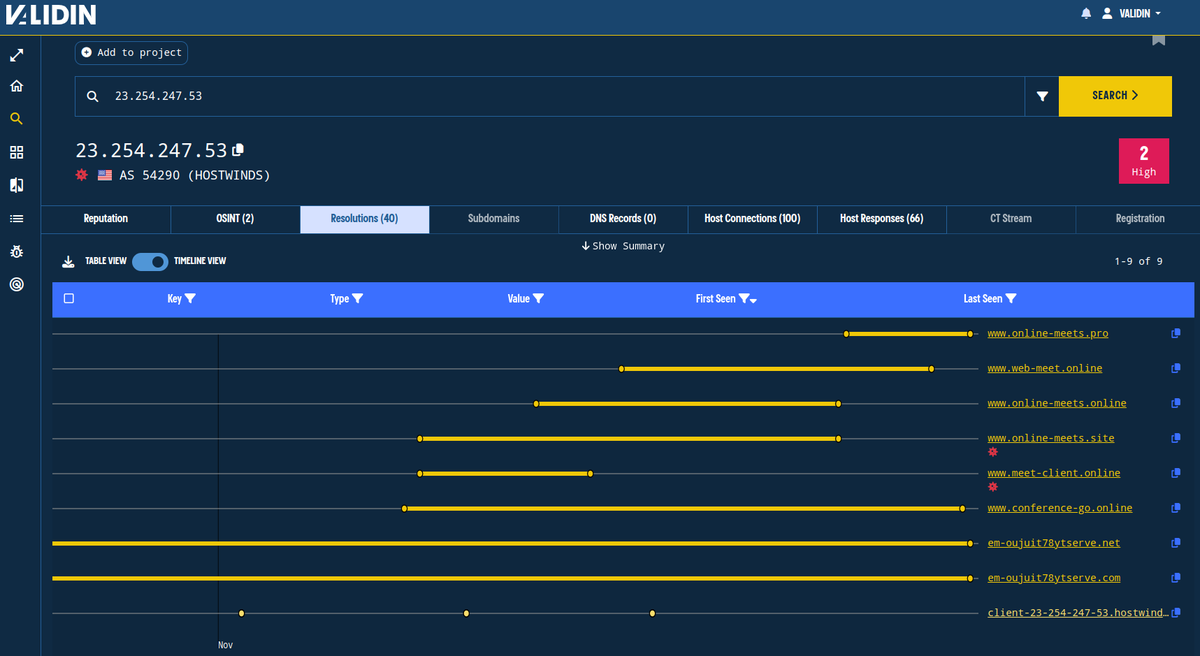The width and height of the screenshot is (1200, 656).
Task: Click the expand arrows sidebar icon
Action: click(16, 54)
